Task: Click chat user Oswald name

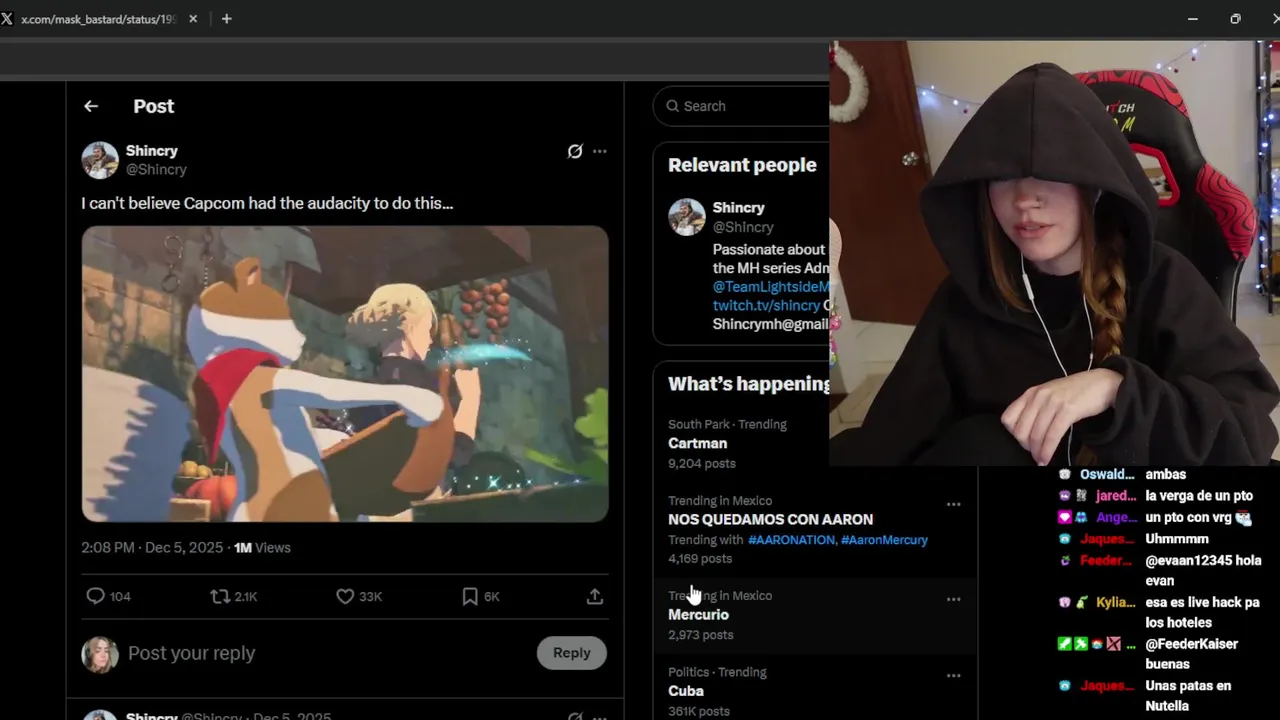Action: tap(1107, 475)
